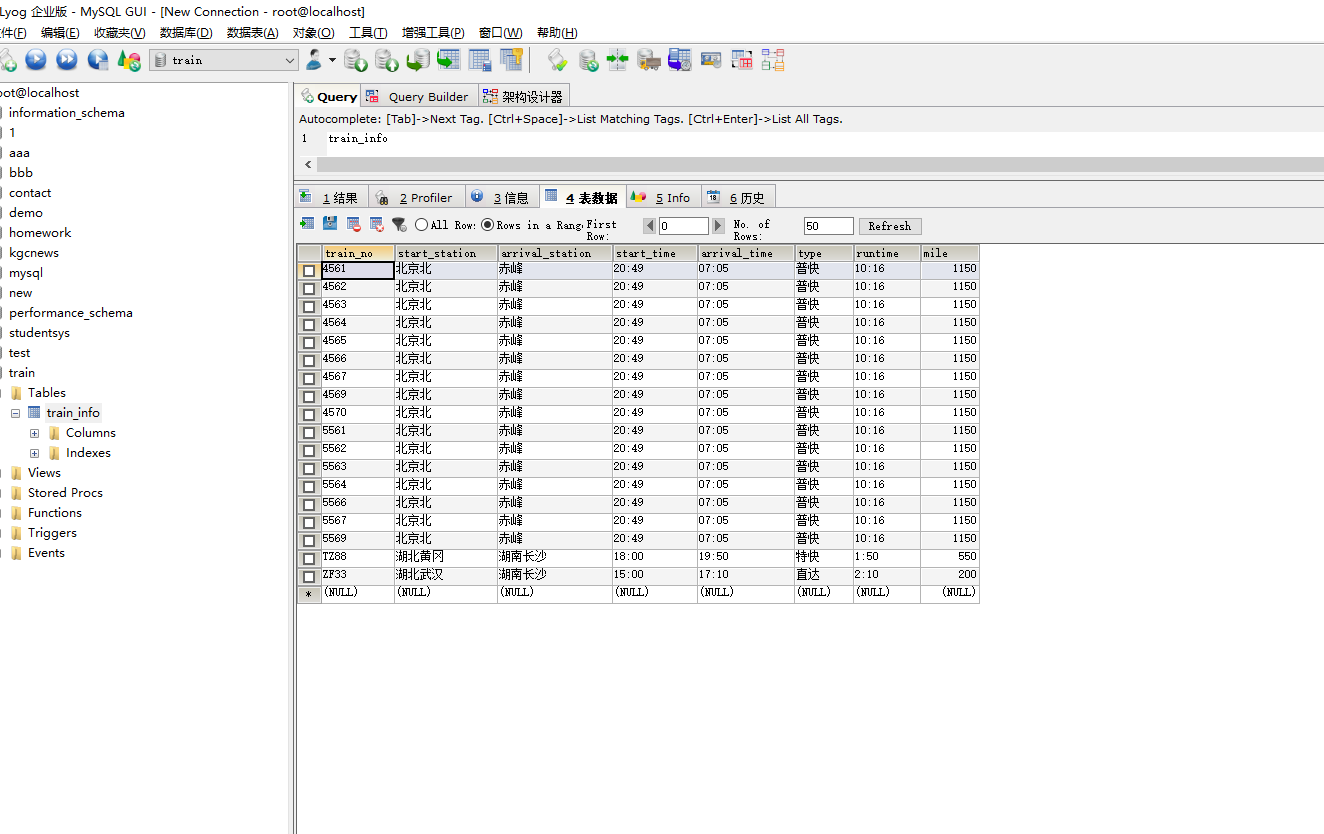Click the Create Table grid icon
Viewport: 1324px width, 834px height.
click(x=480, y=60)
